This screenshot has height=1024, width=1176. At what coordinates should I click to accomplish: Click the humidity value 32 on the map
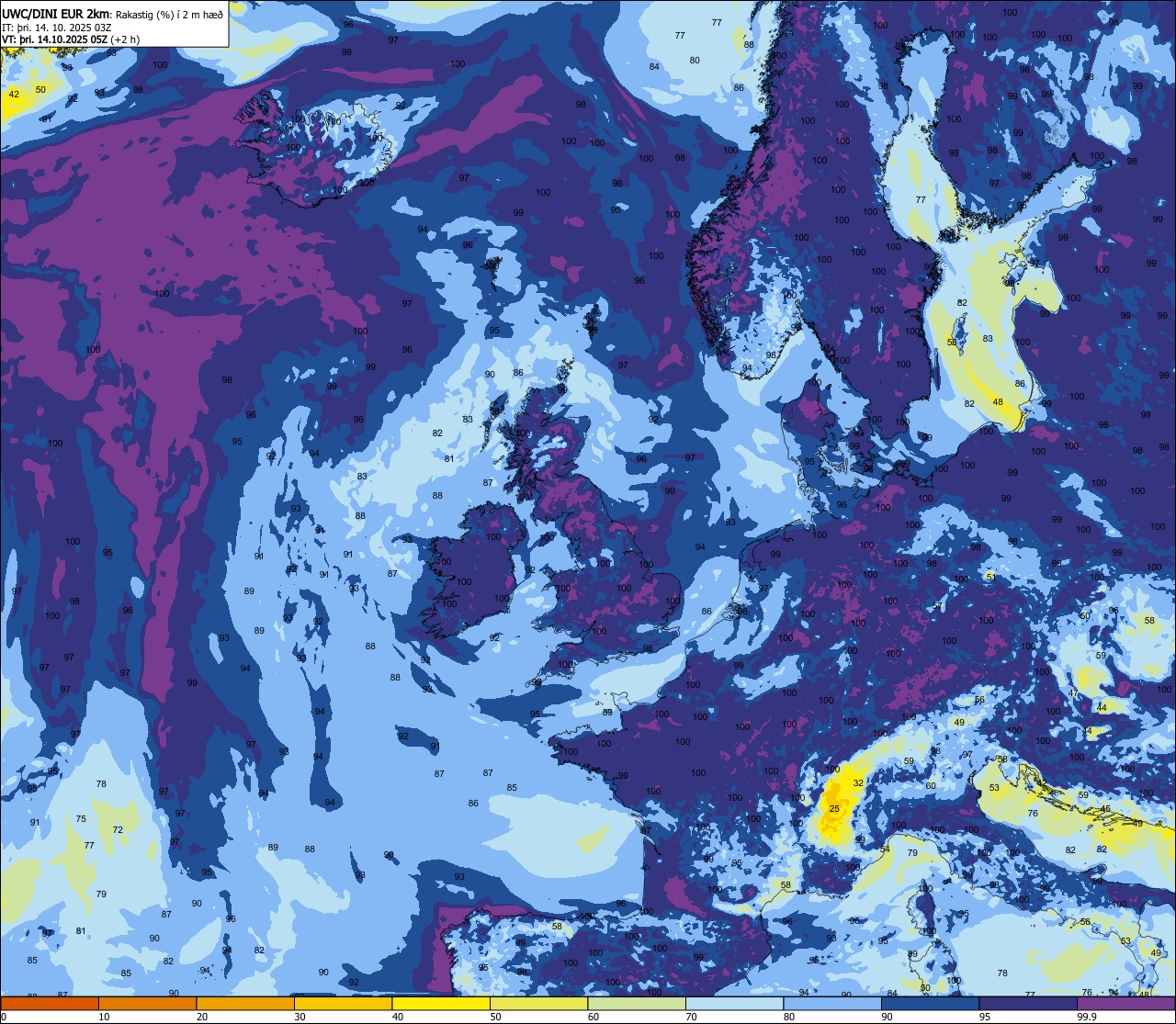[x=858, y=783]
